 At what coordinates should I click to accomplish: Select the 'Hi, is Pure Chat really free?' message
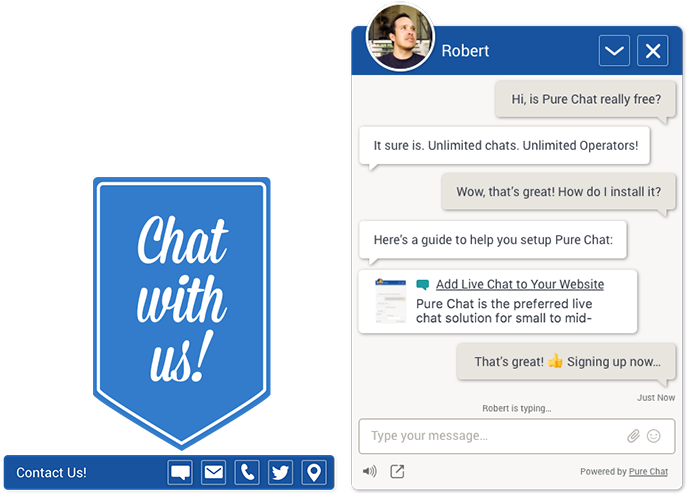click(x=586, y=100)
